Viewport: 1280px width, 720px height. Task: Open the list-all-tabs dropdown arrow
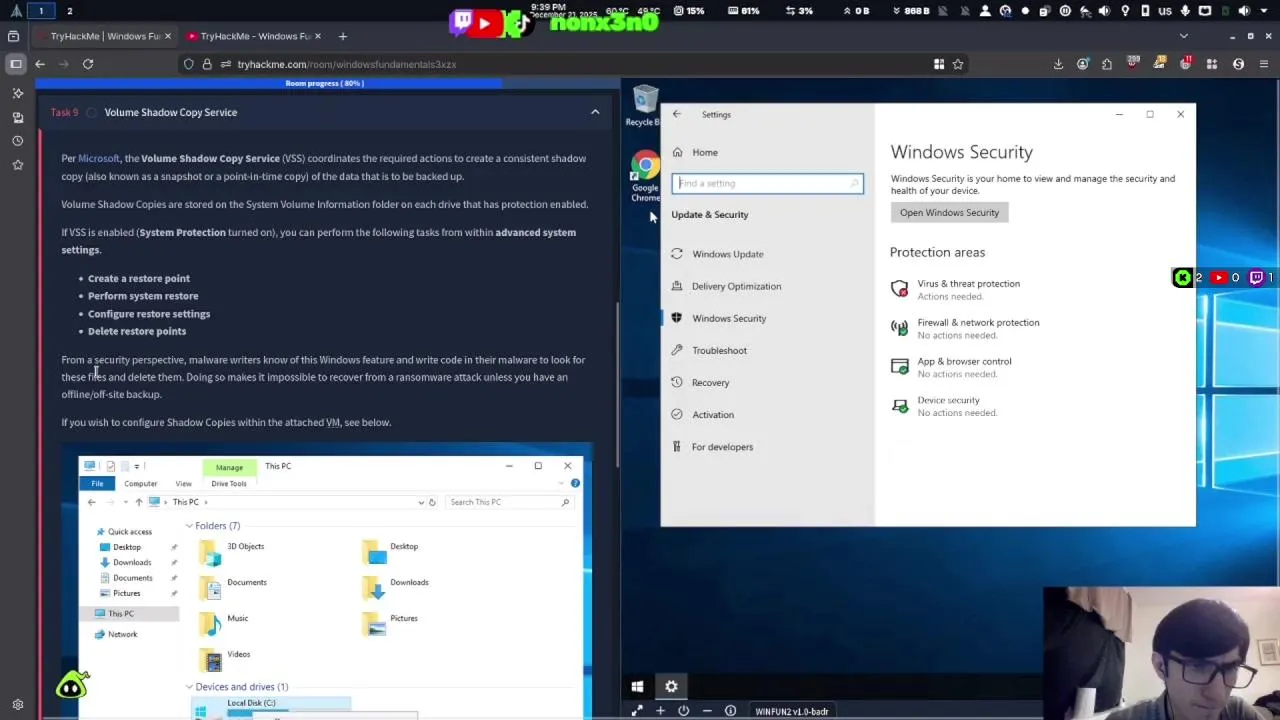pyautogui.click(x=1184, y=36)
